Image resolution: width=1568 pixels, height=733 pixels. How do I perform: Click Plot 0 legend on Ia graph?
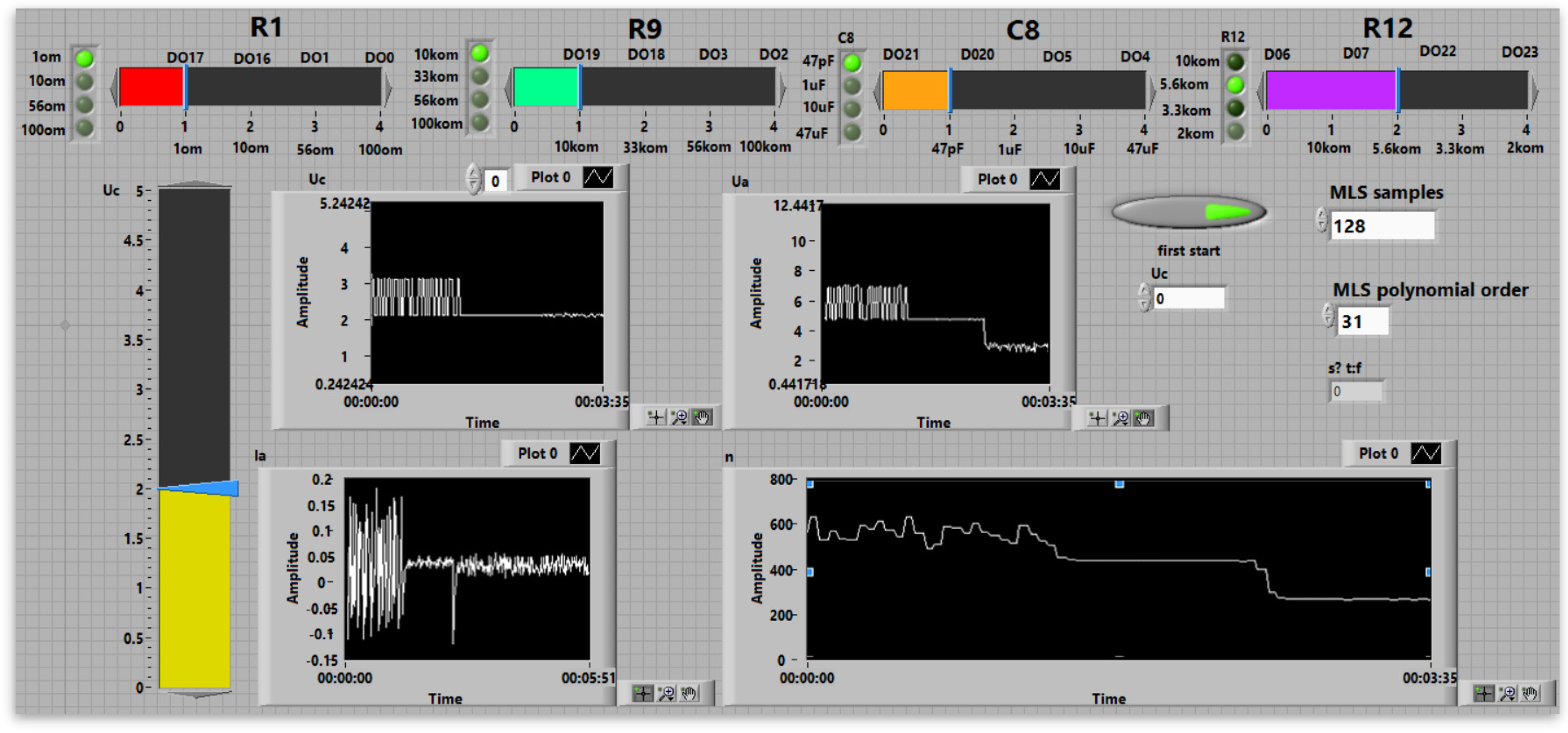click(537, 453)
